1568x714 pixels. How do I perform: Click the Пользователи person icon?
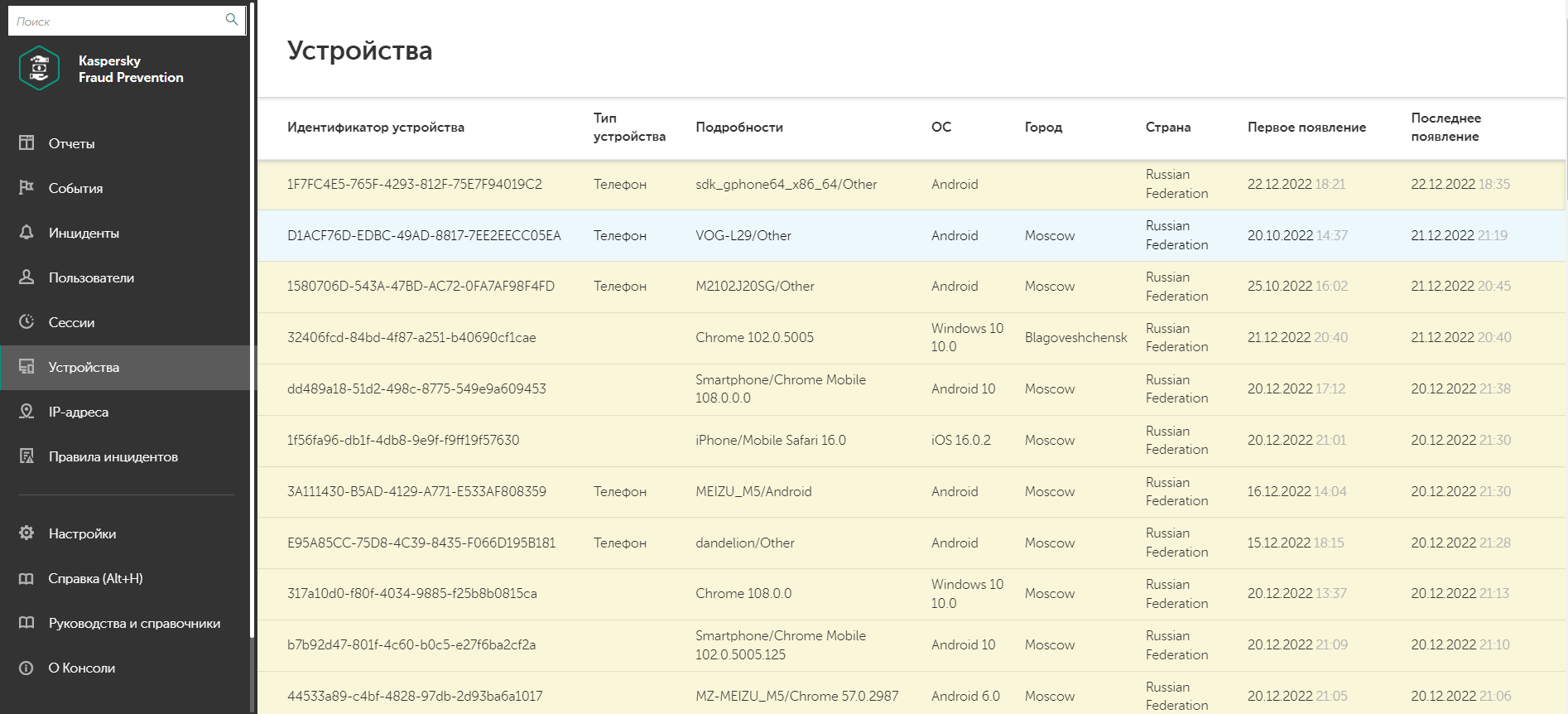pos(26,277)
